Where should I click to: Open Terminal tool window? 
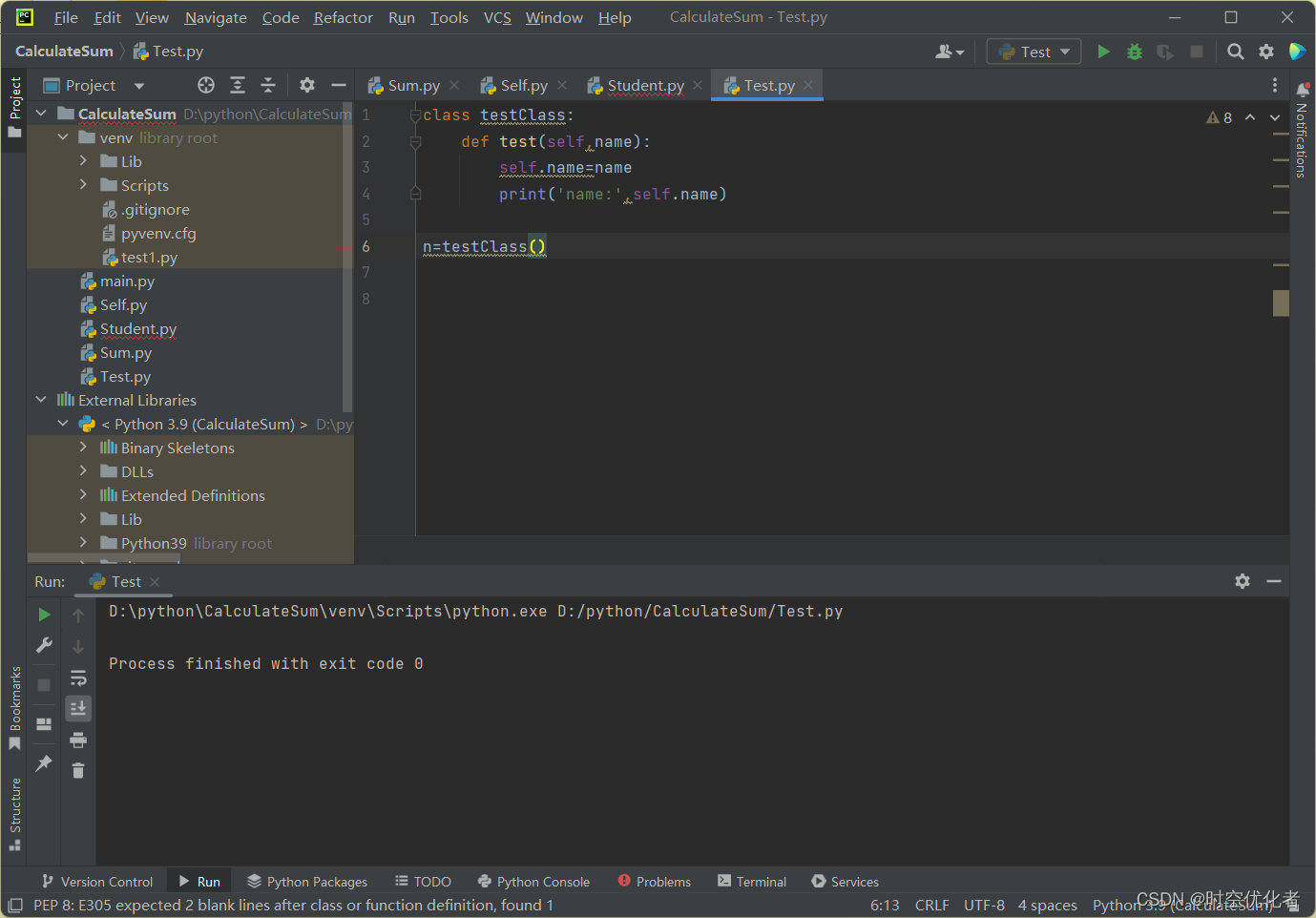point(752,882)
